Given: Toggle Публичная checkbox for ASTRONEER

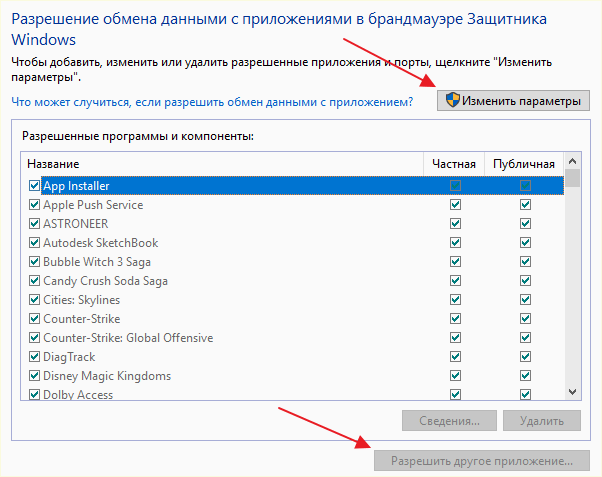Looking at the screenshot, I should (525, 224).
